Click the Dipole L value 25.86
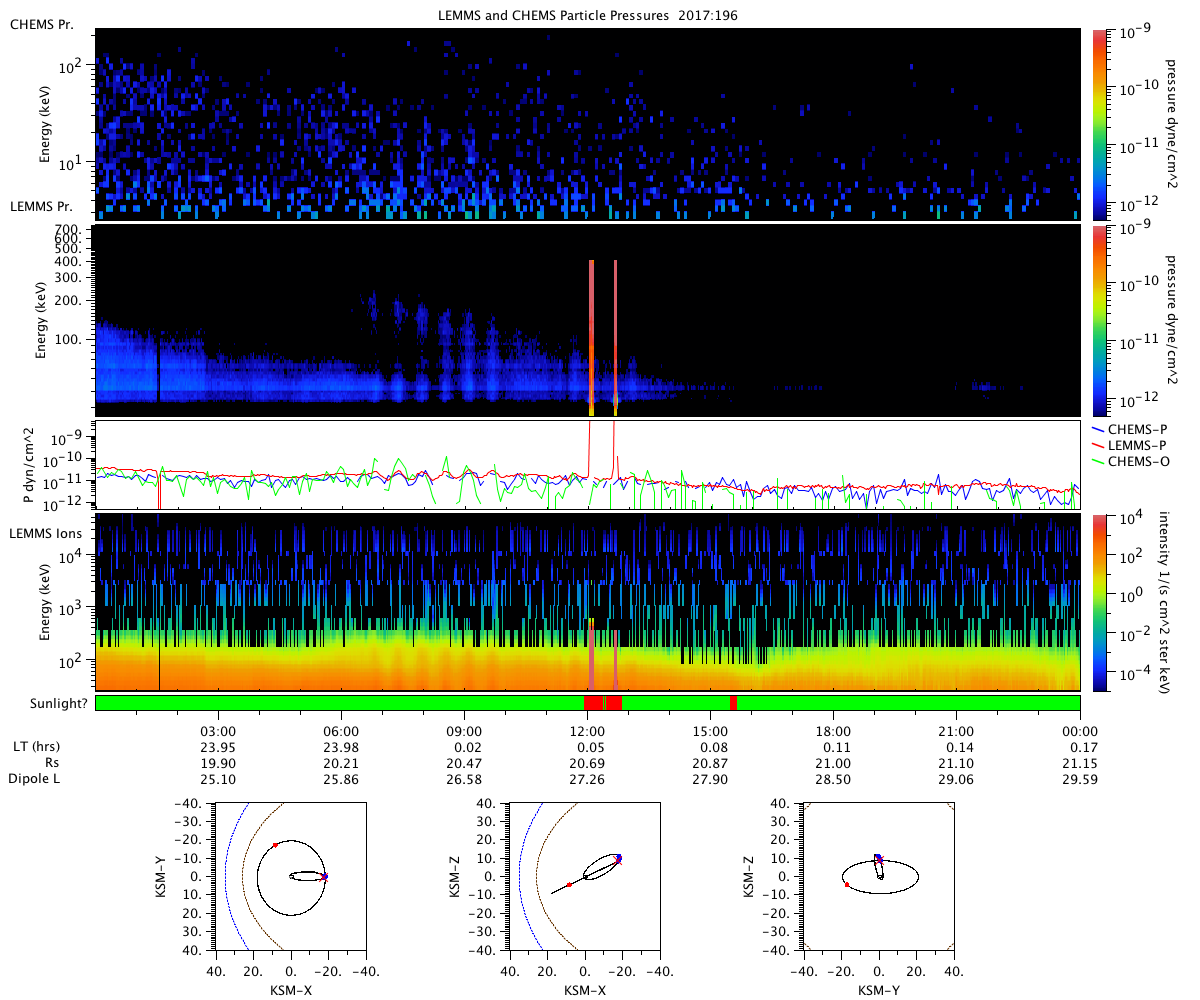The width and height of the screenshot is (1200, 1000). [x=342, y=779]
